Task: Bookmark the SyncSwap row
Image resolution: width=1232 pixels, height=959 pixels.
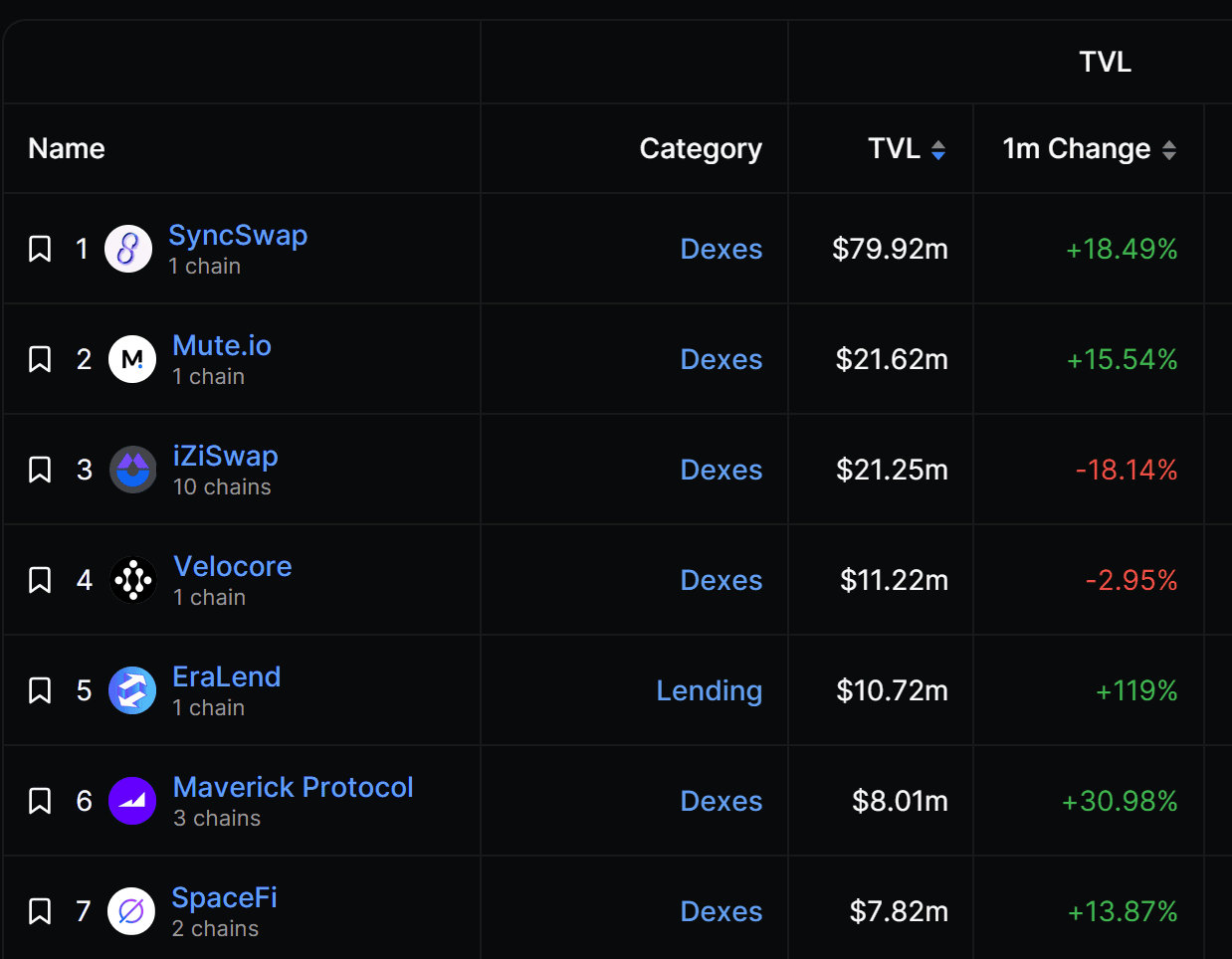Action: [x=40, y=249]
